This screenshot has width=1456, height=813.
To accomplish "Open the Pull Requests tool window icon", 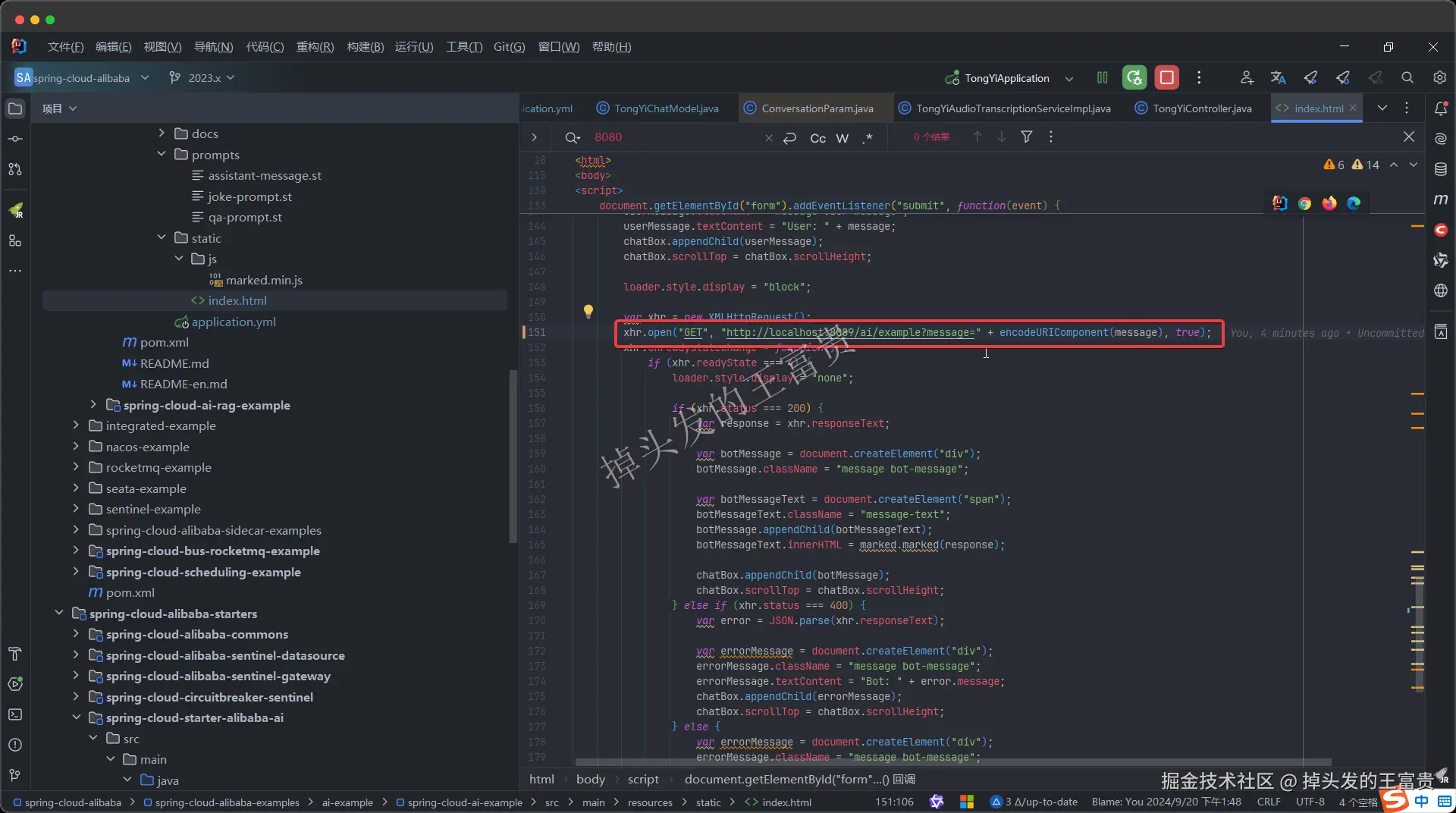I will [x=15, y=169].
